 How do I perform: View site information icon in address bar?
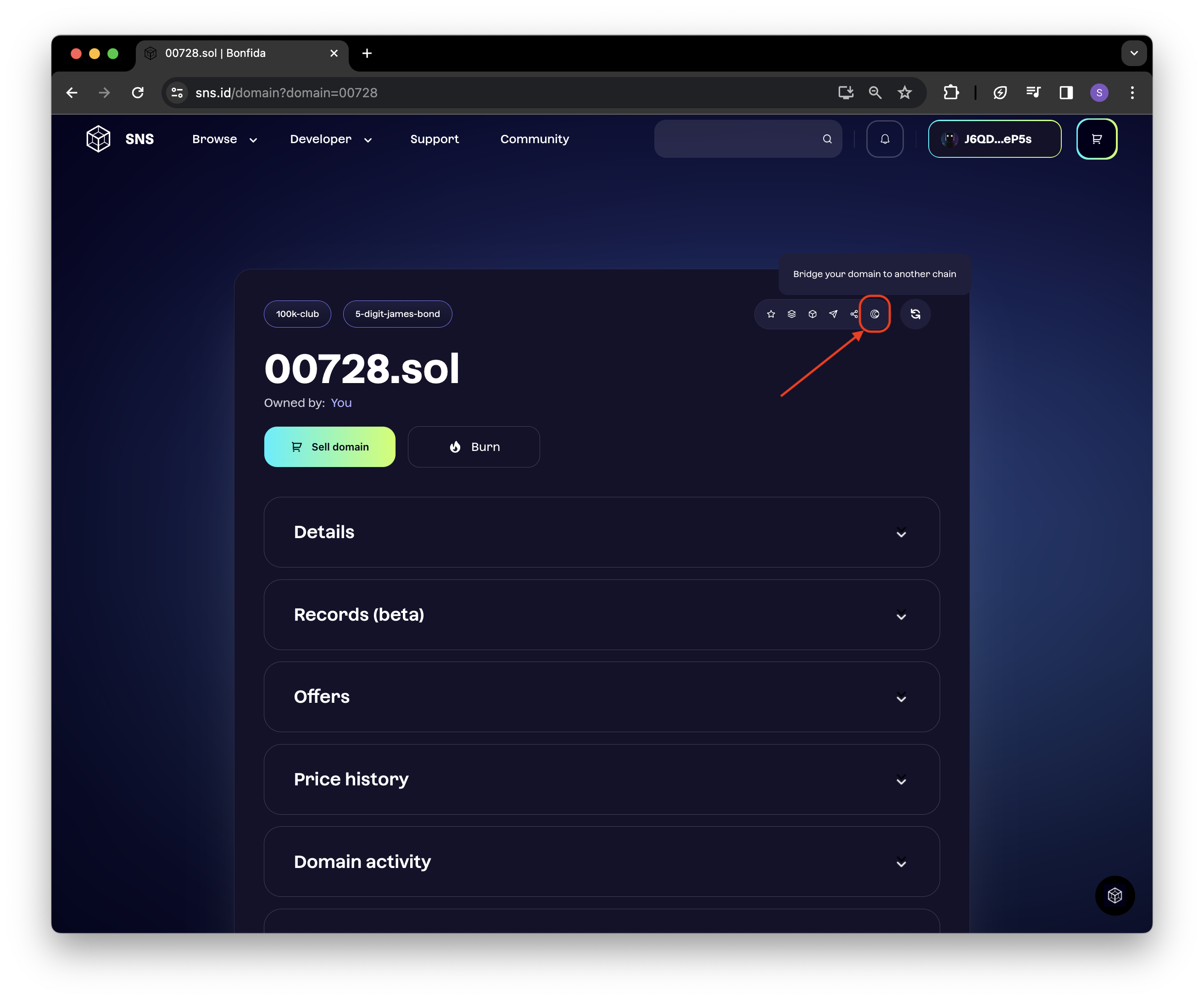[177, 93]
